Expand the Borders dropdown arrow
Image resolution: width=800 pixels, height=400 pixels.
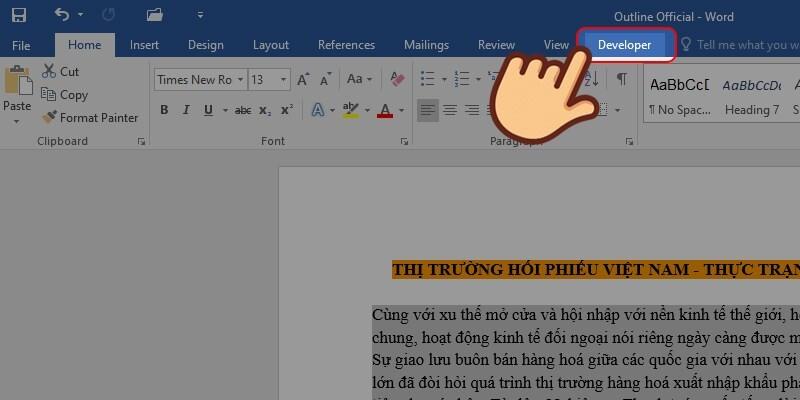pos(617,110)
